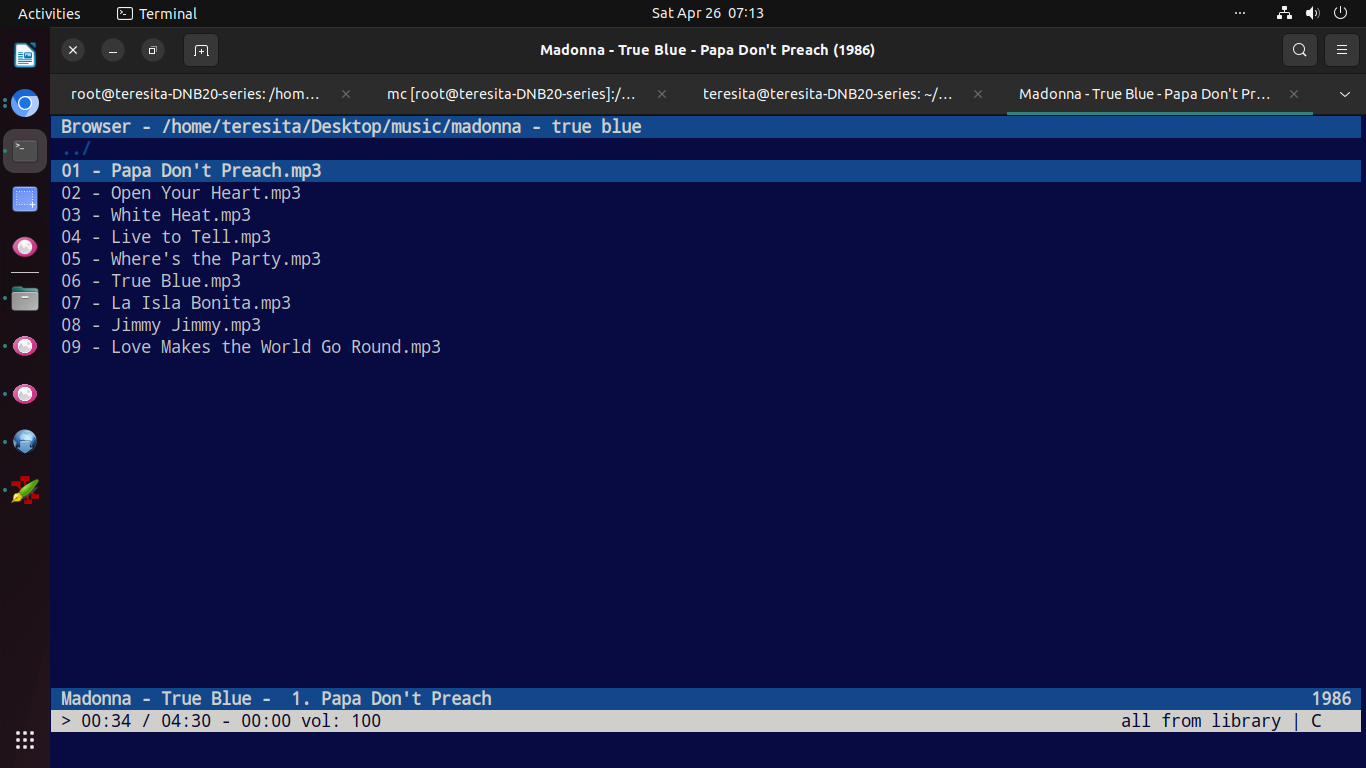Close the teresita home terminal tab
The width and height of the screenshot is (1366, 768).
[978, 94]
